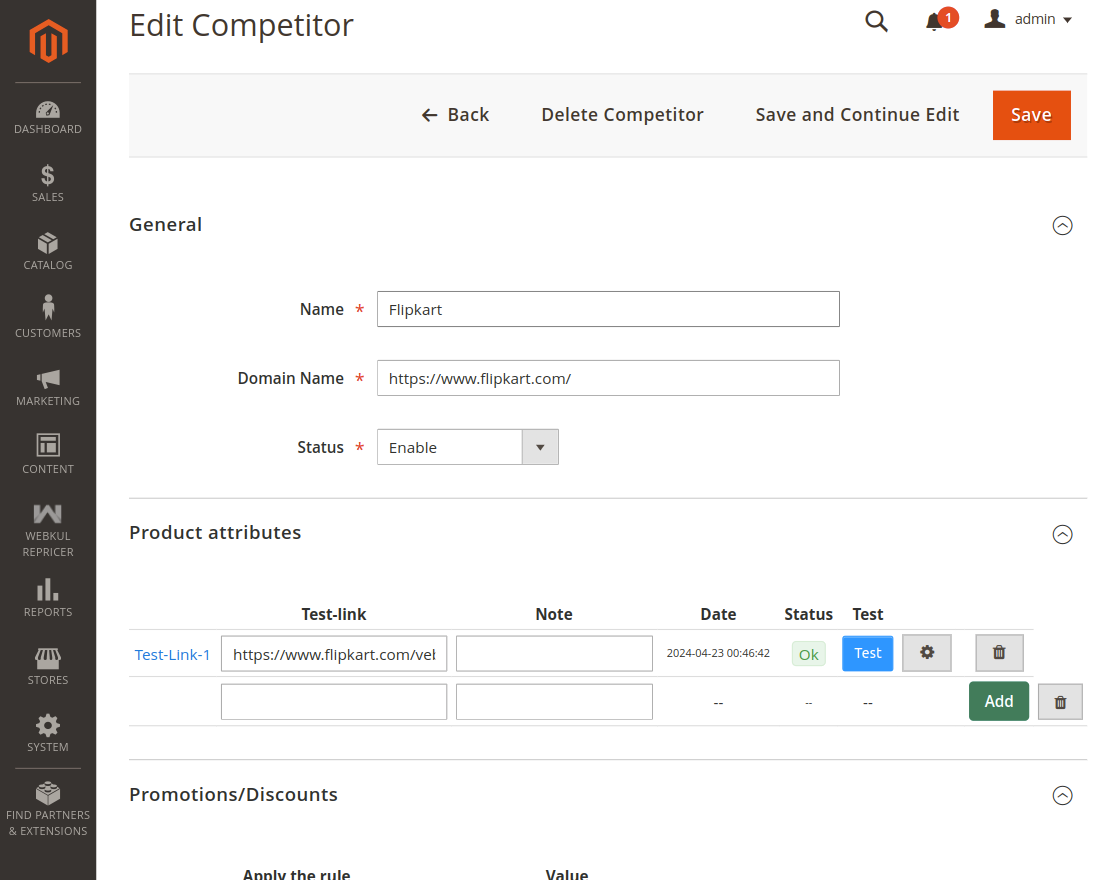Click the trash icon on Test-Link-1 row
The image size is (1120, 880).
click(998, 652)
